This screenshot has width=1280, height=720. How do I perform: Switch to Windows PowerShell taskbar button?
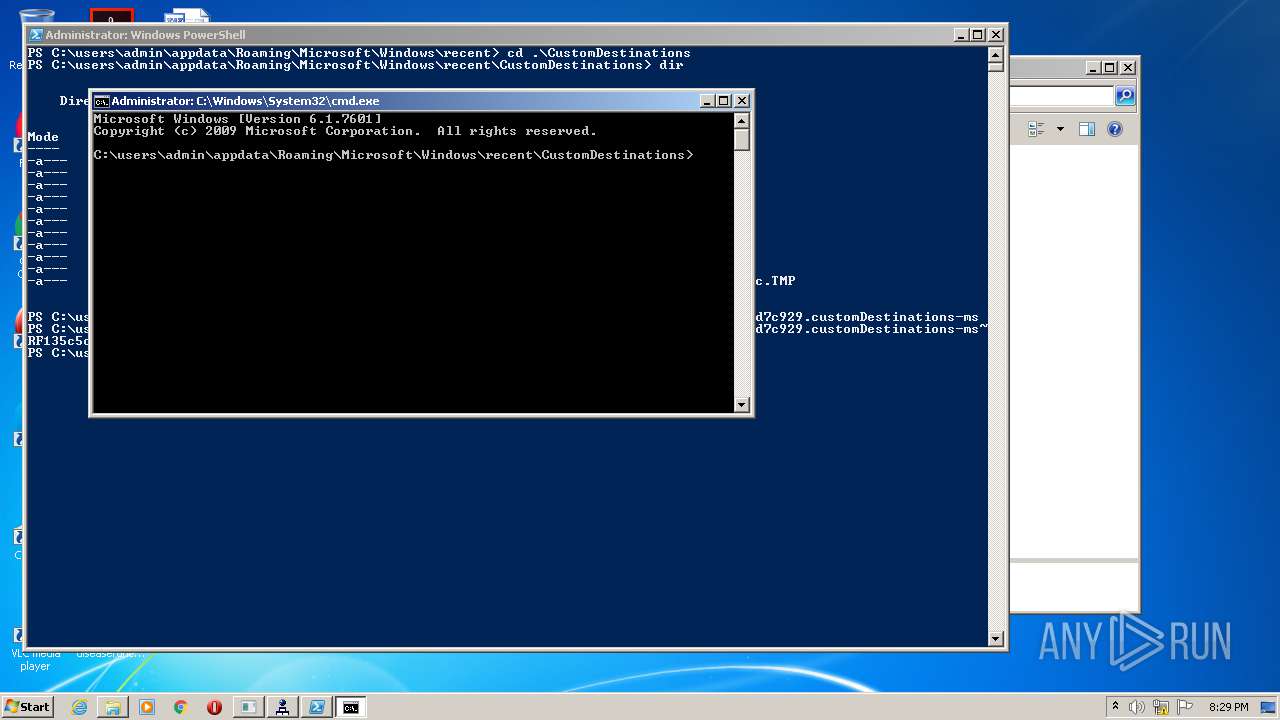(x=316, y=707)
